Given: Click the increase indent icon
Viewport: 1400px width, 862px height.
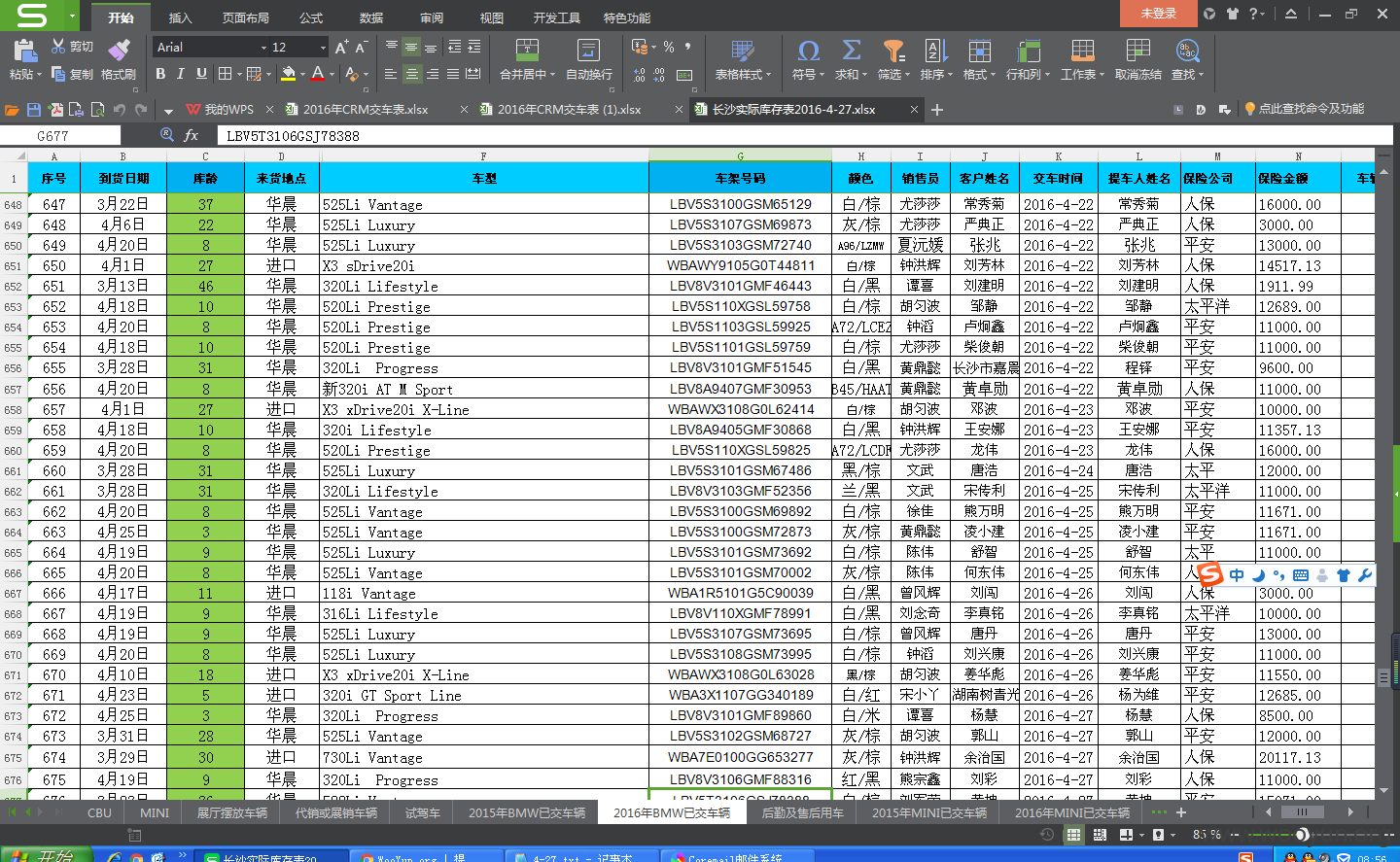Looking at the screenshot, I should pos(474,47).
